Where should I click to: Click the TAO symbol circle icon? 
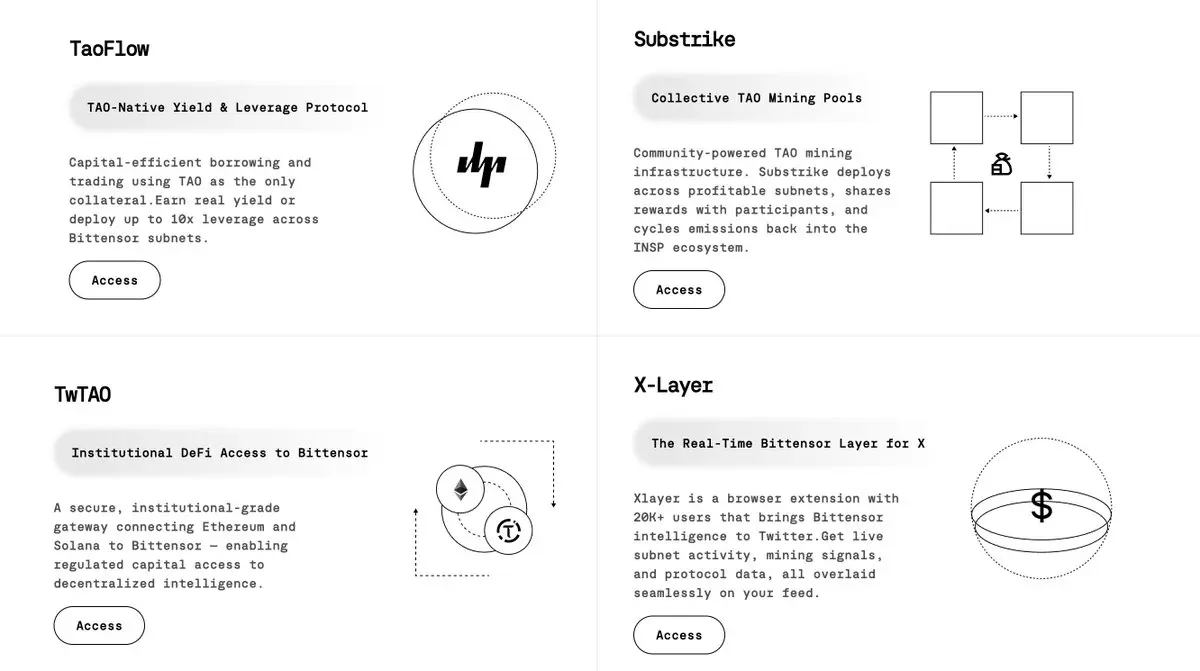pos(508,530)
